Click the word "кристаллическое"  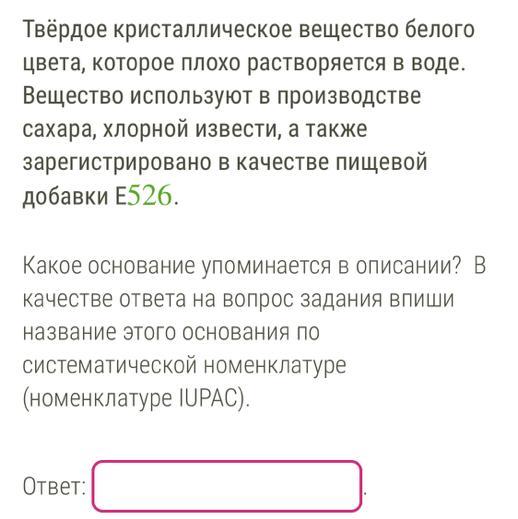coord(204,29)
